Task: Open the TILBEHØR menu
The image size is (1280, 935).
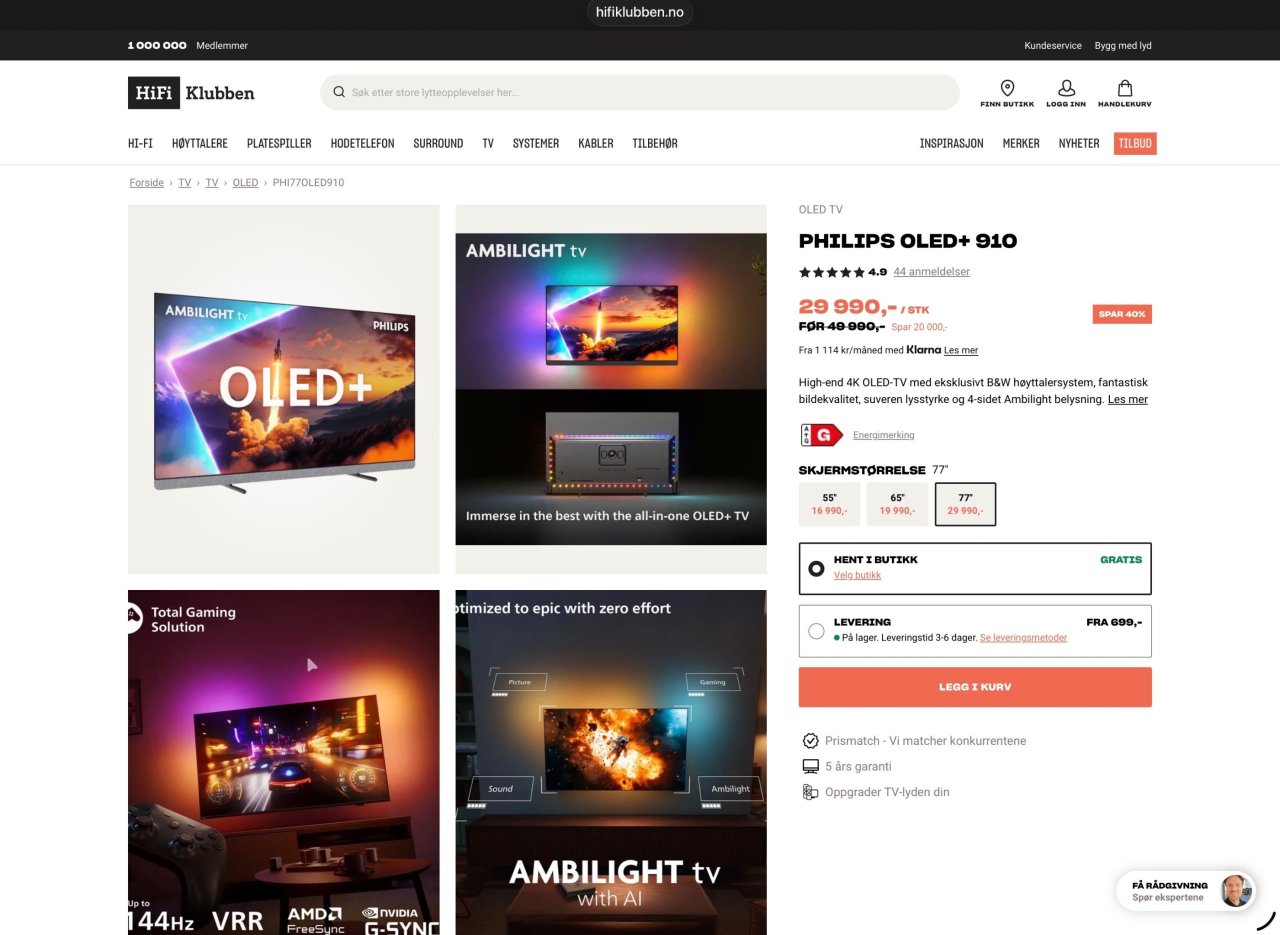Action: click(x=655, y=144)
